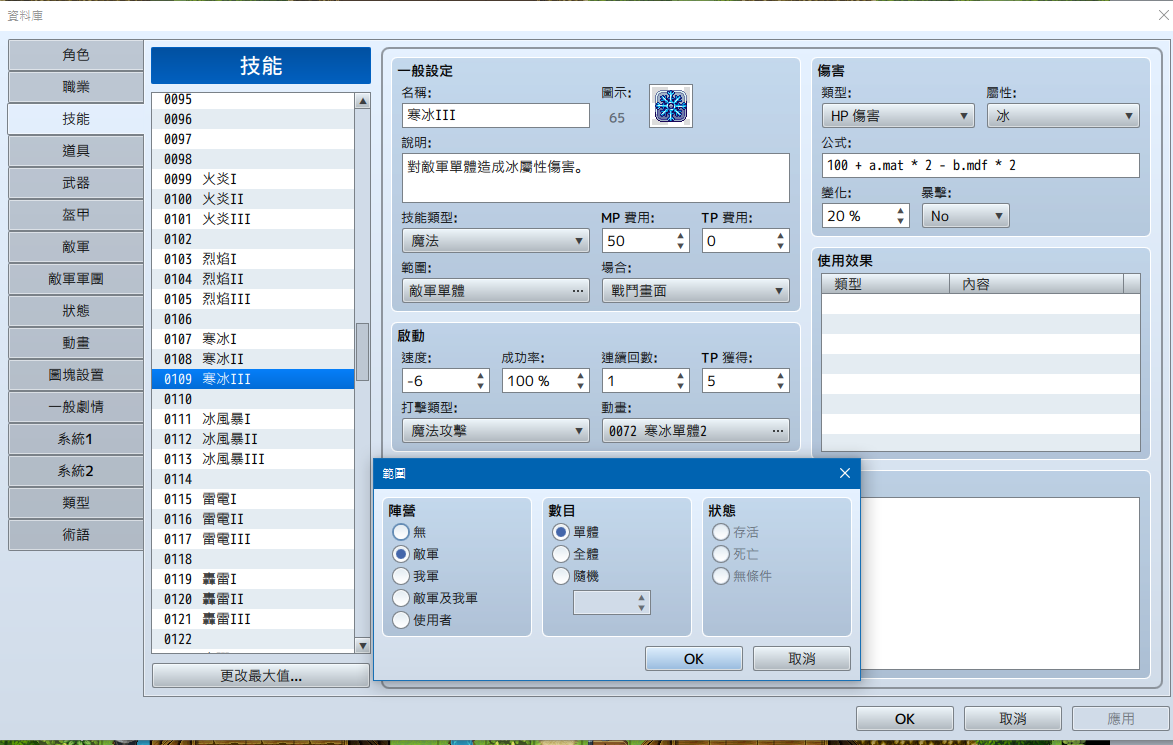The image size is (1173, 745).
Task: Open the 範圍 ellipsis picker for 敵軍單體
Action: [x=578, y=290]
